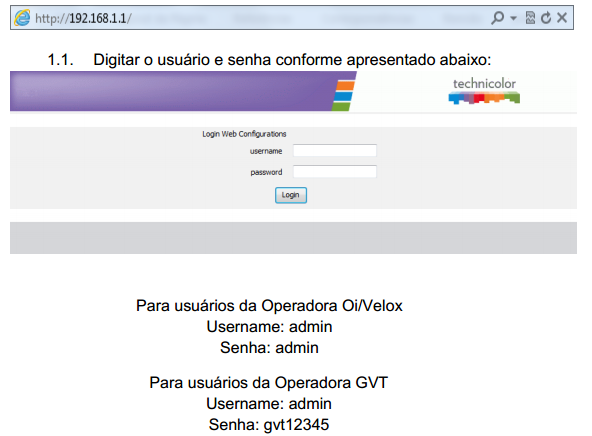
Task: Click the Internet Explorer logo icon
Action: (x=22, y=18)
